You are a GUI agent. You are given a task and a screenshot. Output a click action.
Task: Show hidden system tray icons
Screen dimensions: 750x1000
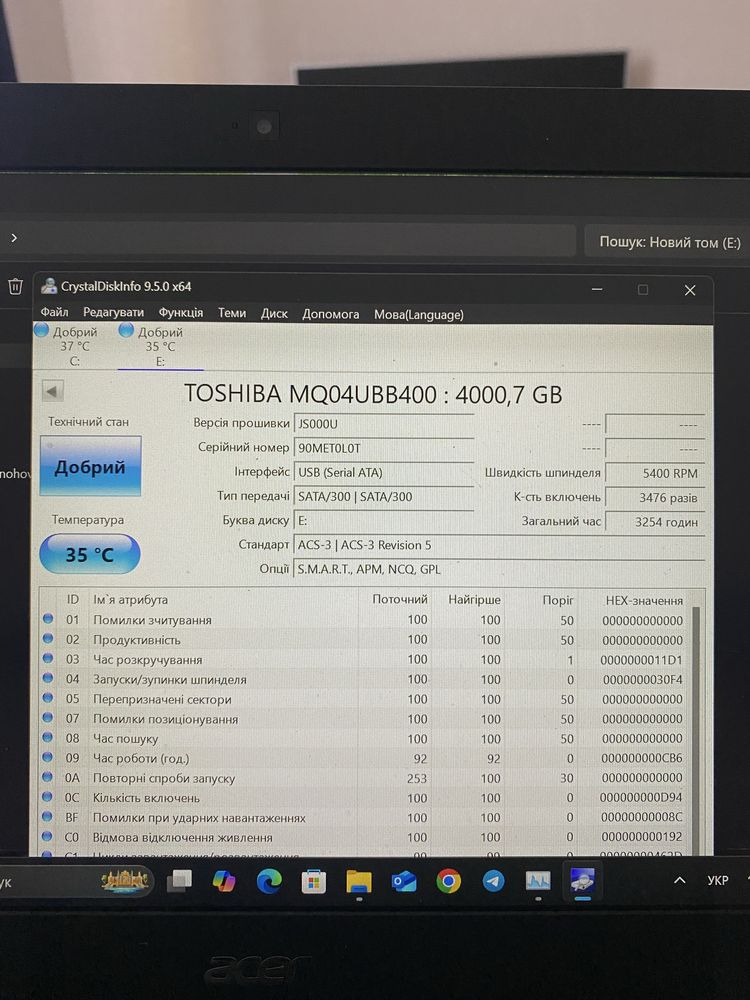[x=680, y=880]
